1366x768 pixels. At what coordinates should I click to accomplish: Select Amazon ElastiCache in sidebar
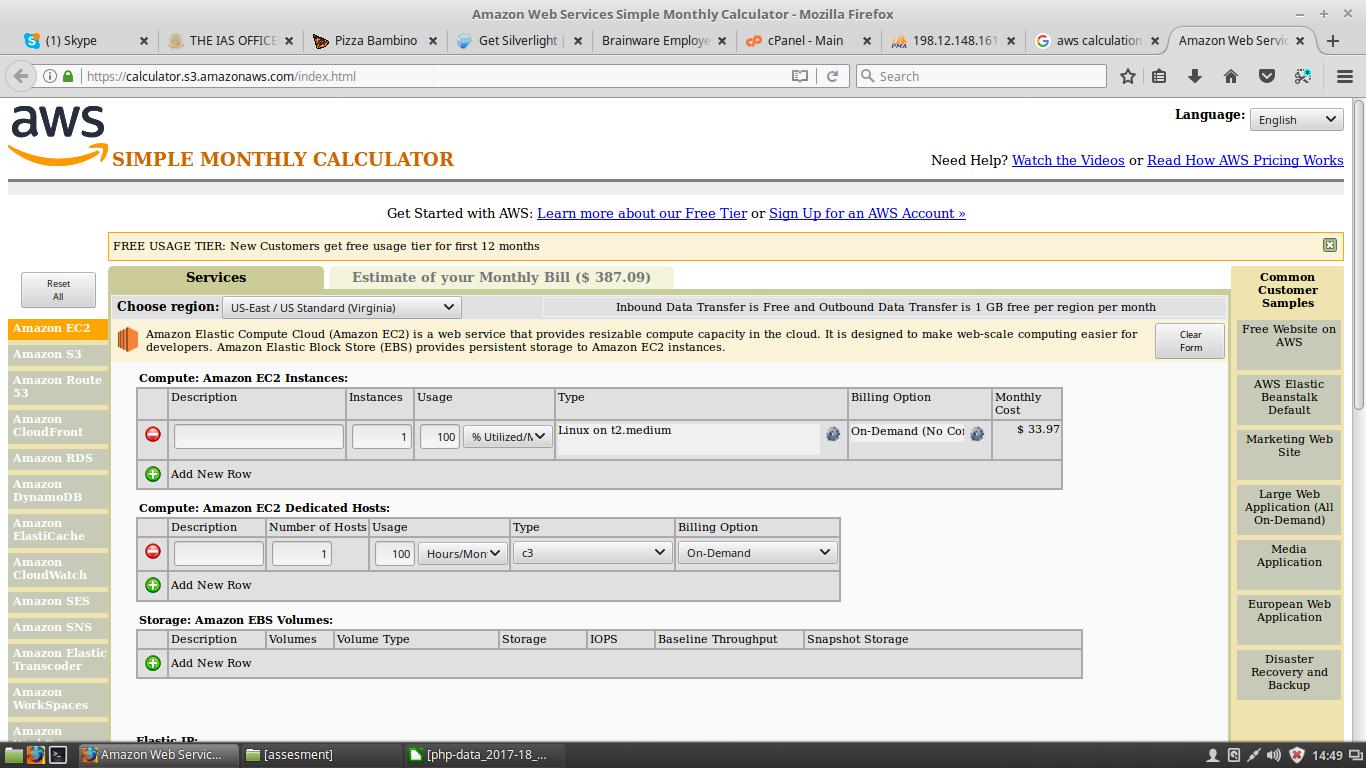(58, 529)
